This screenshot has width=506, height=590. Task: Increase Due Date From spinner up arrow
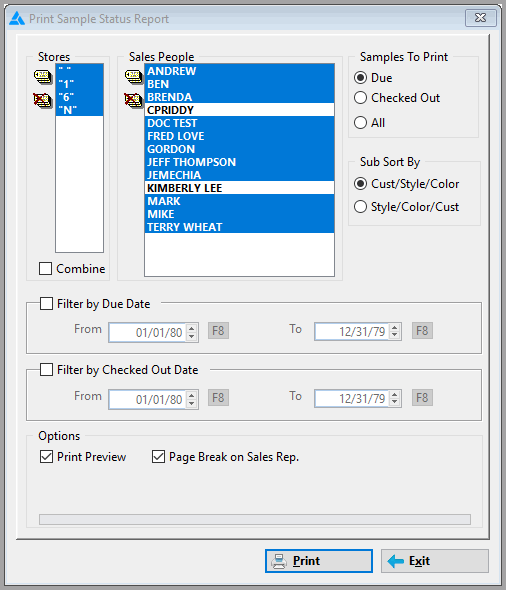pos(192,328)
